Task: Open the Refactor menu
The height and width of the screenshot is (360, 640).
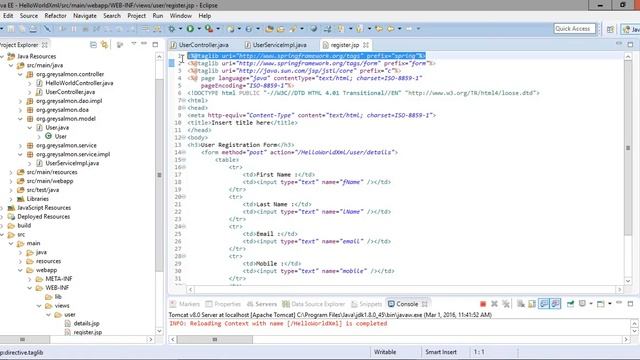Action: 55,16
